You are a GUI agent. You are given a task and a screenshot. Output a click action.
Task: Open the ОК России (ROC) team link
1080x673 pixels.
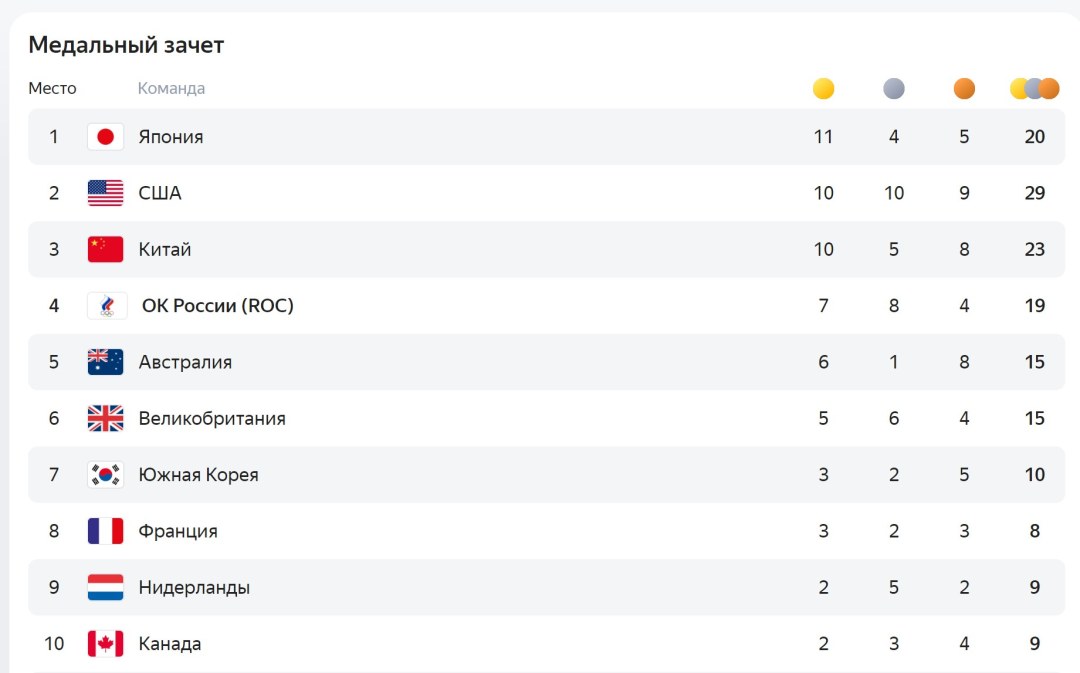pyautogui.click(x=218, y=306)
